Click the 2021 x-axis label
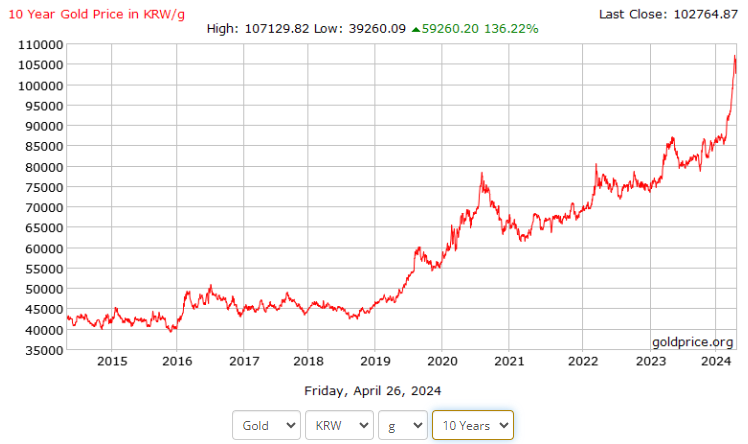This screenshot has width=748, height=444. tap(509, 361)
